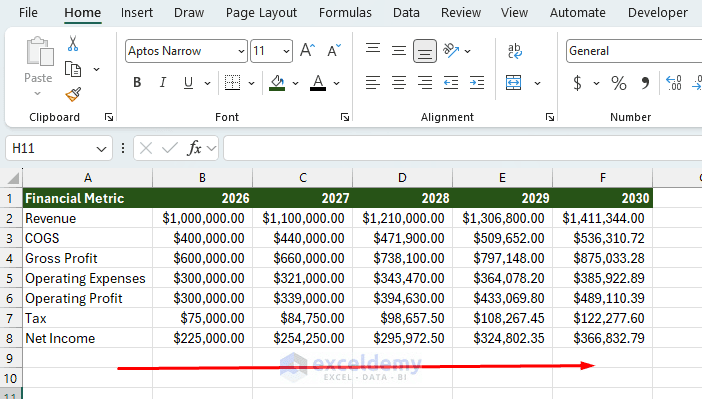Click the Cut scissors icon
This screenshot has width=702, height=399.
click(73, 44)
